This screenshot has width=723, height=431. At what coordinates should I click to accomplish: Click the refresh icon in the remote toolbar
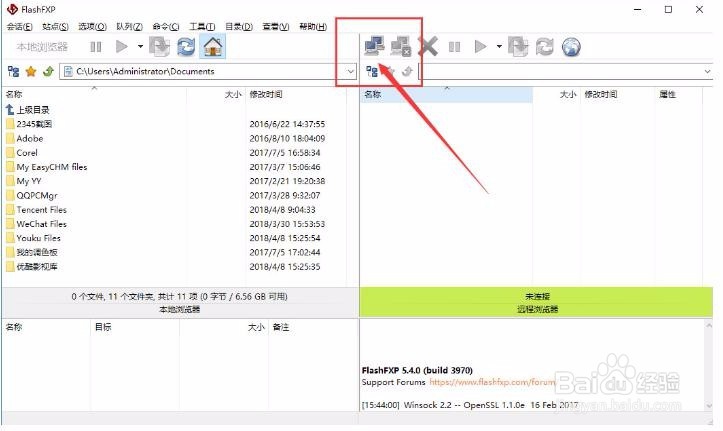click(545, 47)
